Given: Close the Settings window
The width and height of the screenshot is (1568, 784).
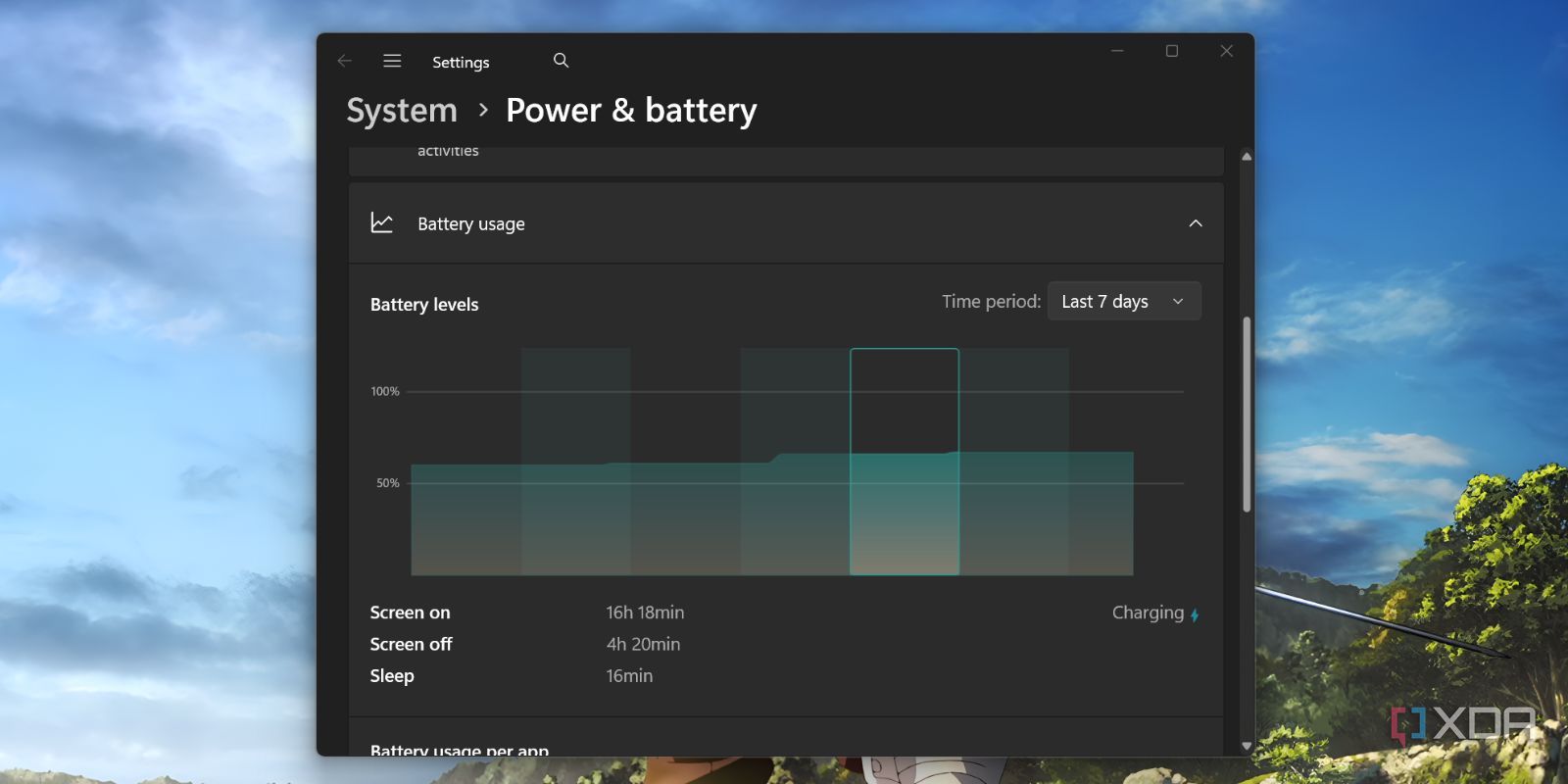Looking at the screenshot, I should (1226, 51).
